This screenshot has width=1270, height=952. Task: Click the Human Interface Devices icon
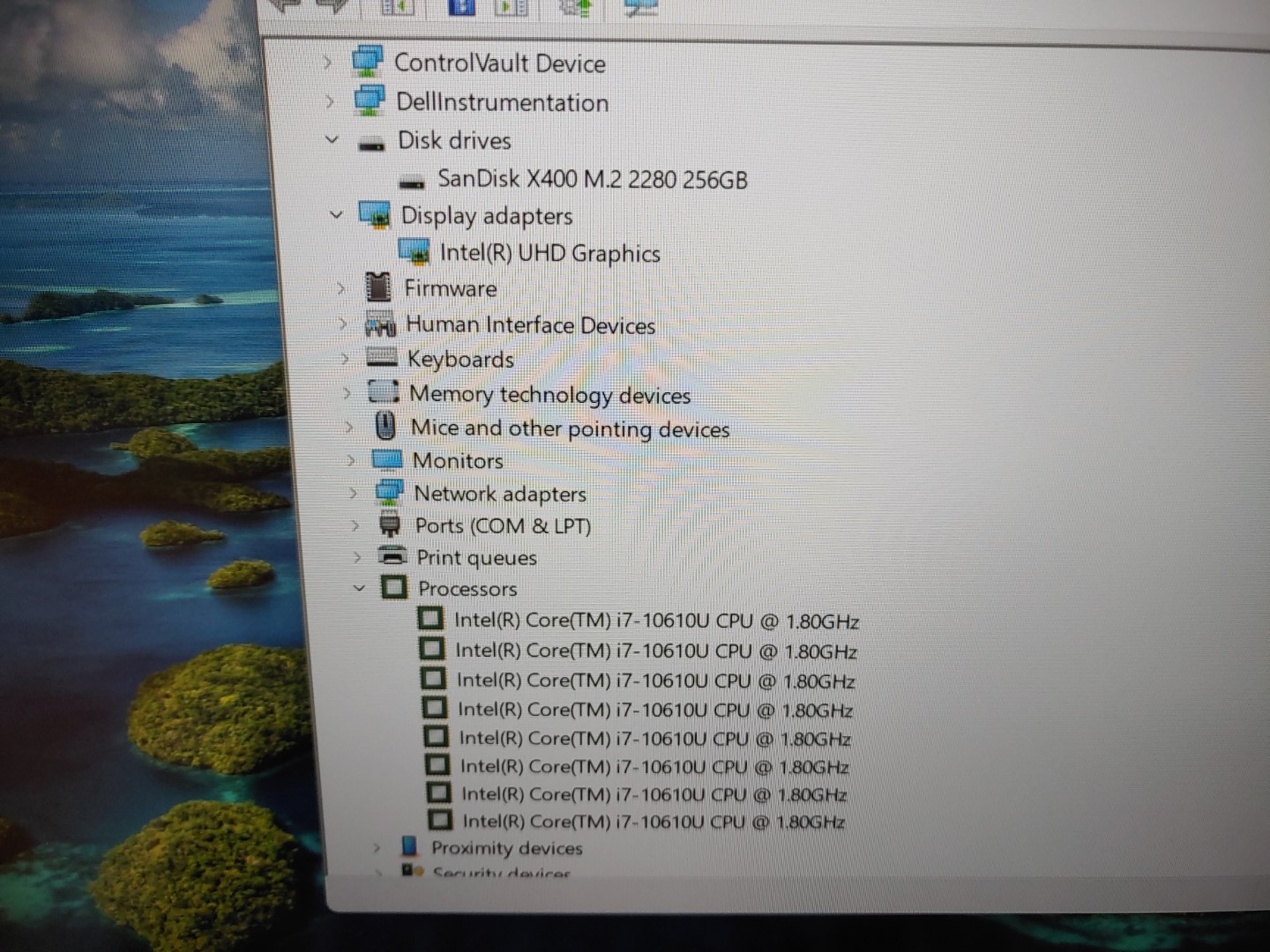tap(380, 324)
